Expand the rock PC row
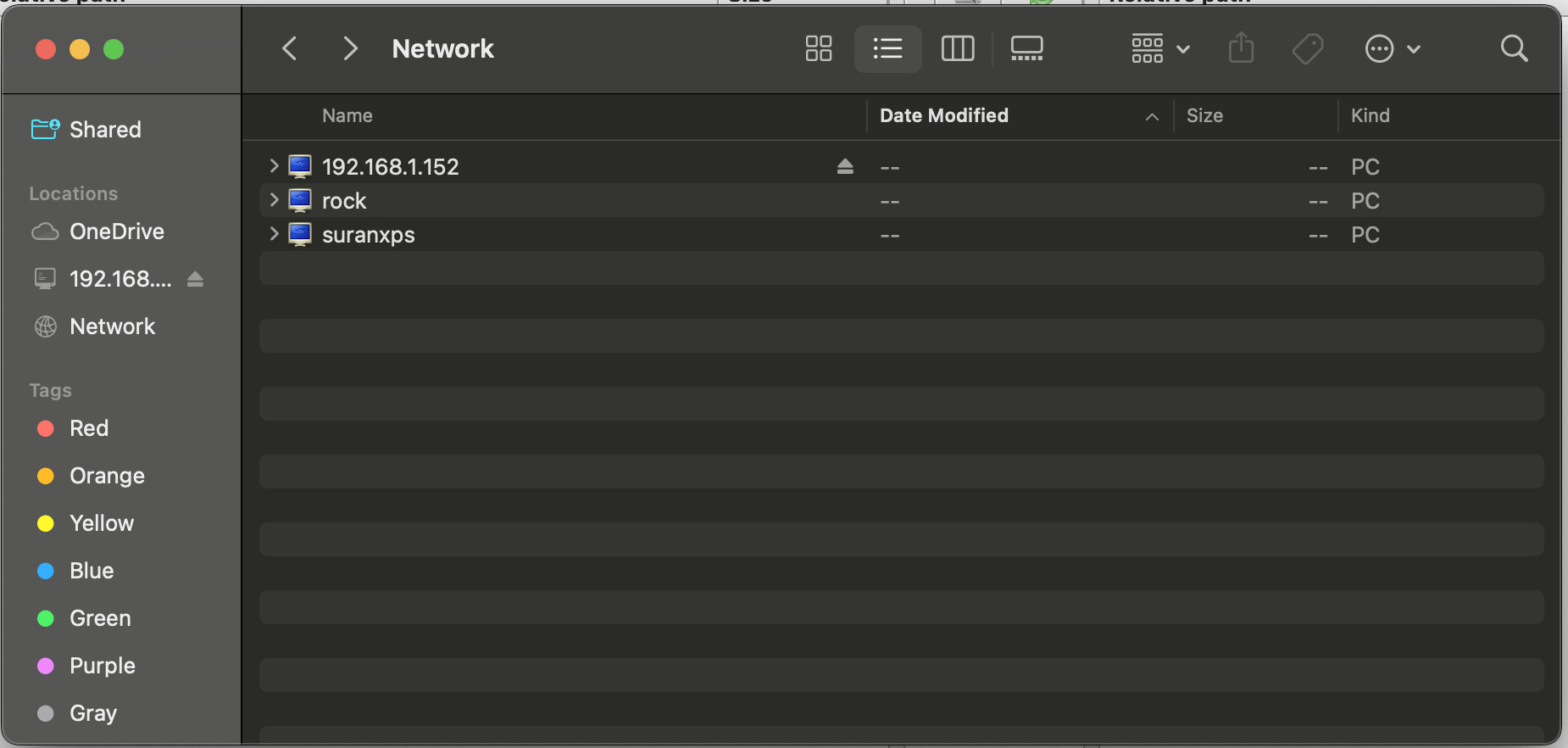The image size is (1568, 748). pos(274,200)
